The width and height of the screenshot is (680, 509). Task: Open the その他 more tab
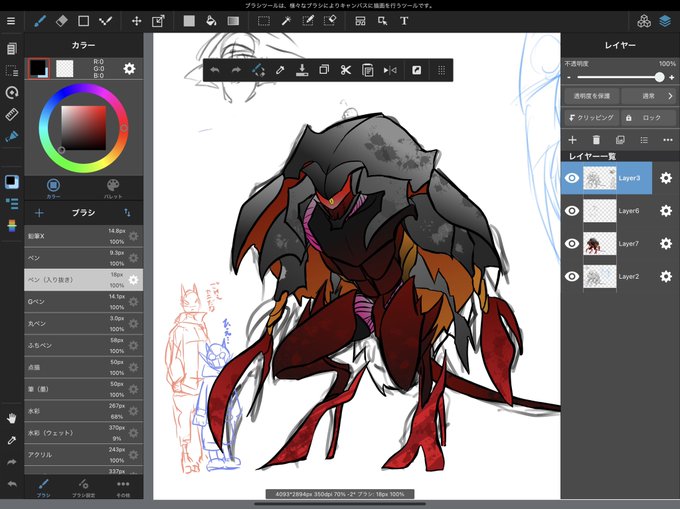[x=123, y=487]
